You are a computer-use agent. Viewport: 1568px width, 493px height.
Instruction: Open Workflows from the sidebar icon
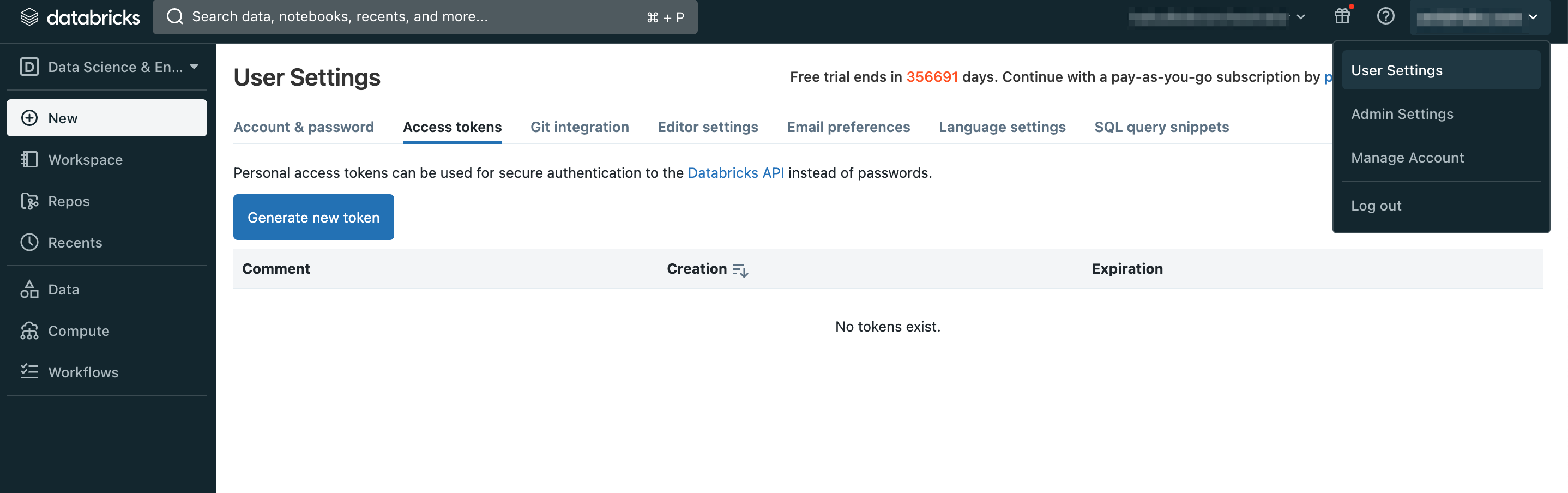pos(28,372)
